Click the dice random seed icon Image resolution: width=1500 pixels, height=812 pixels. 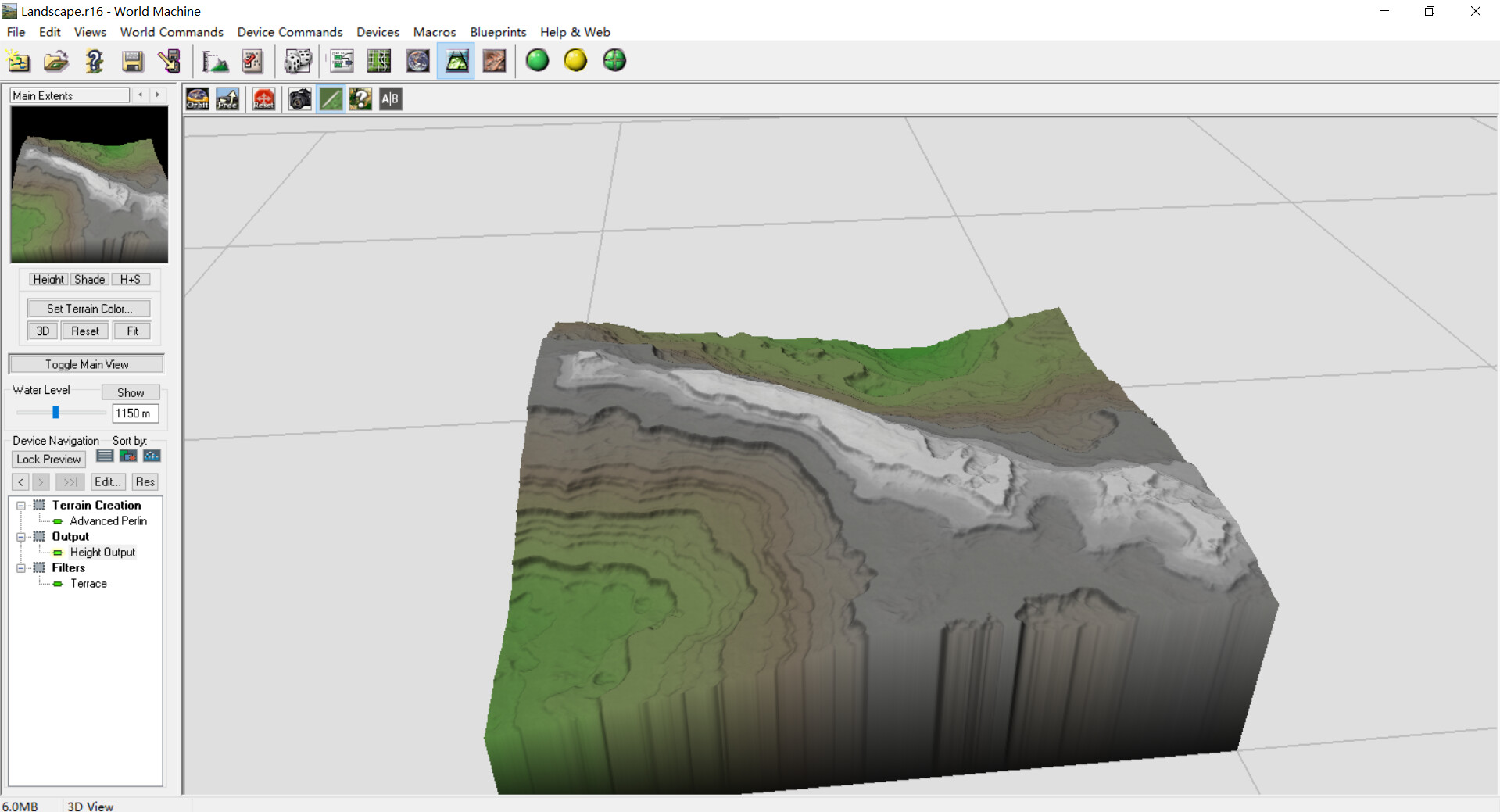point(298,61)
